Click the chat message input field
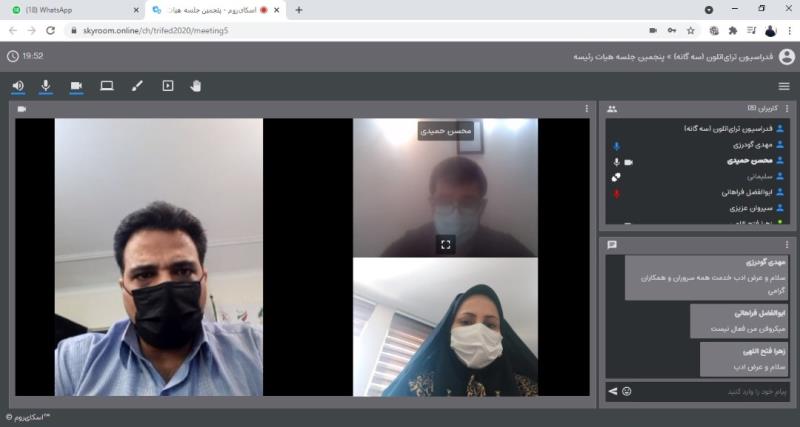The height and width of the screenshot is (427, 800). [x=712, y=392]
